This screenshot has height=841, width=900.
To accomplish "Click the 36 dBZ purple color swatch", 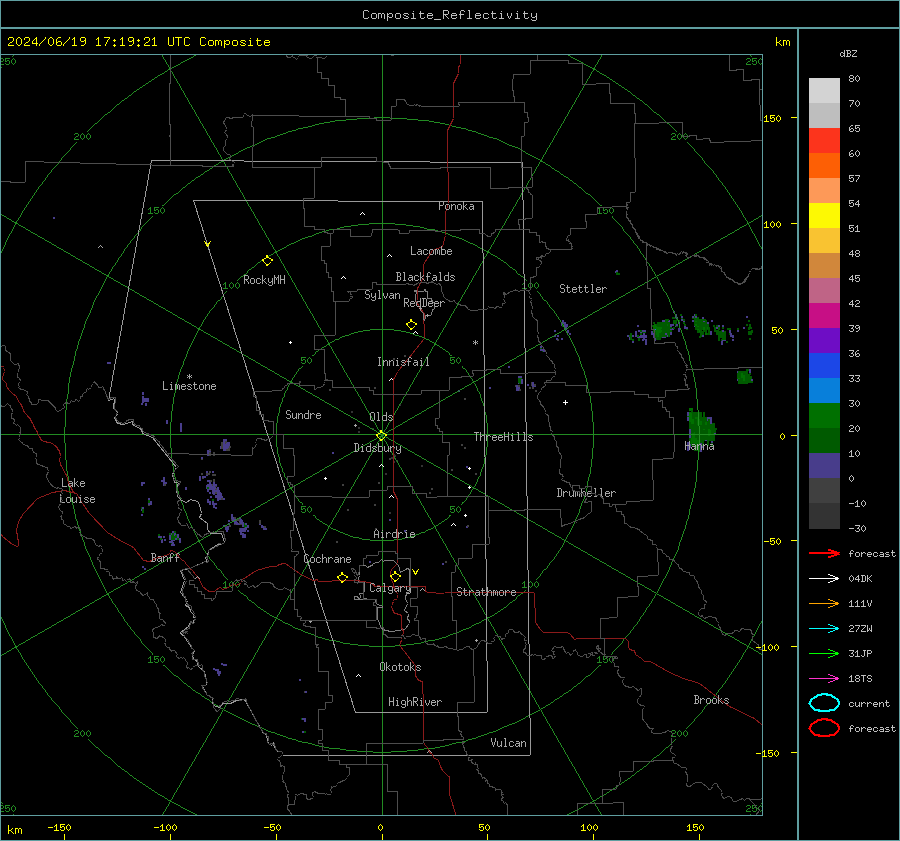I will (x=824, y=340).
